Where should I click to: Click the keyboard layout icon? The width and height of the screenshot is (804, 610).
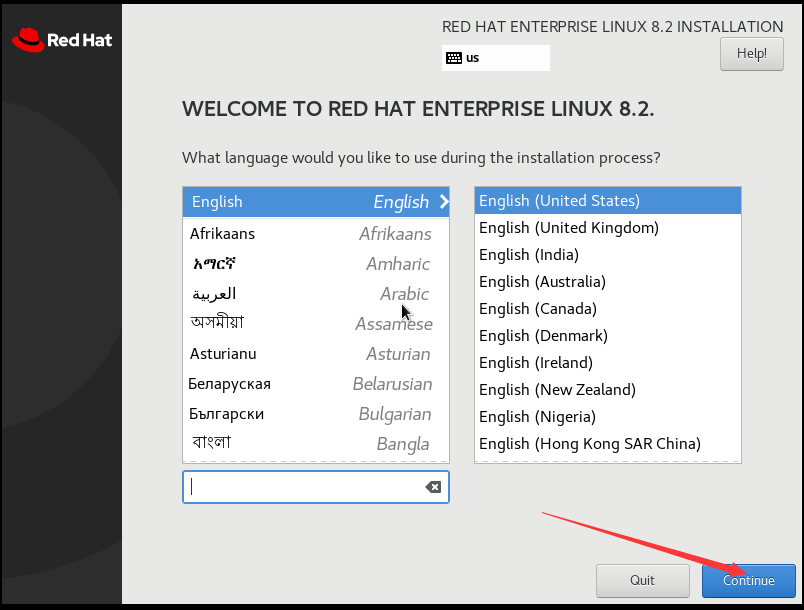[453, 58]
